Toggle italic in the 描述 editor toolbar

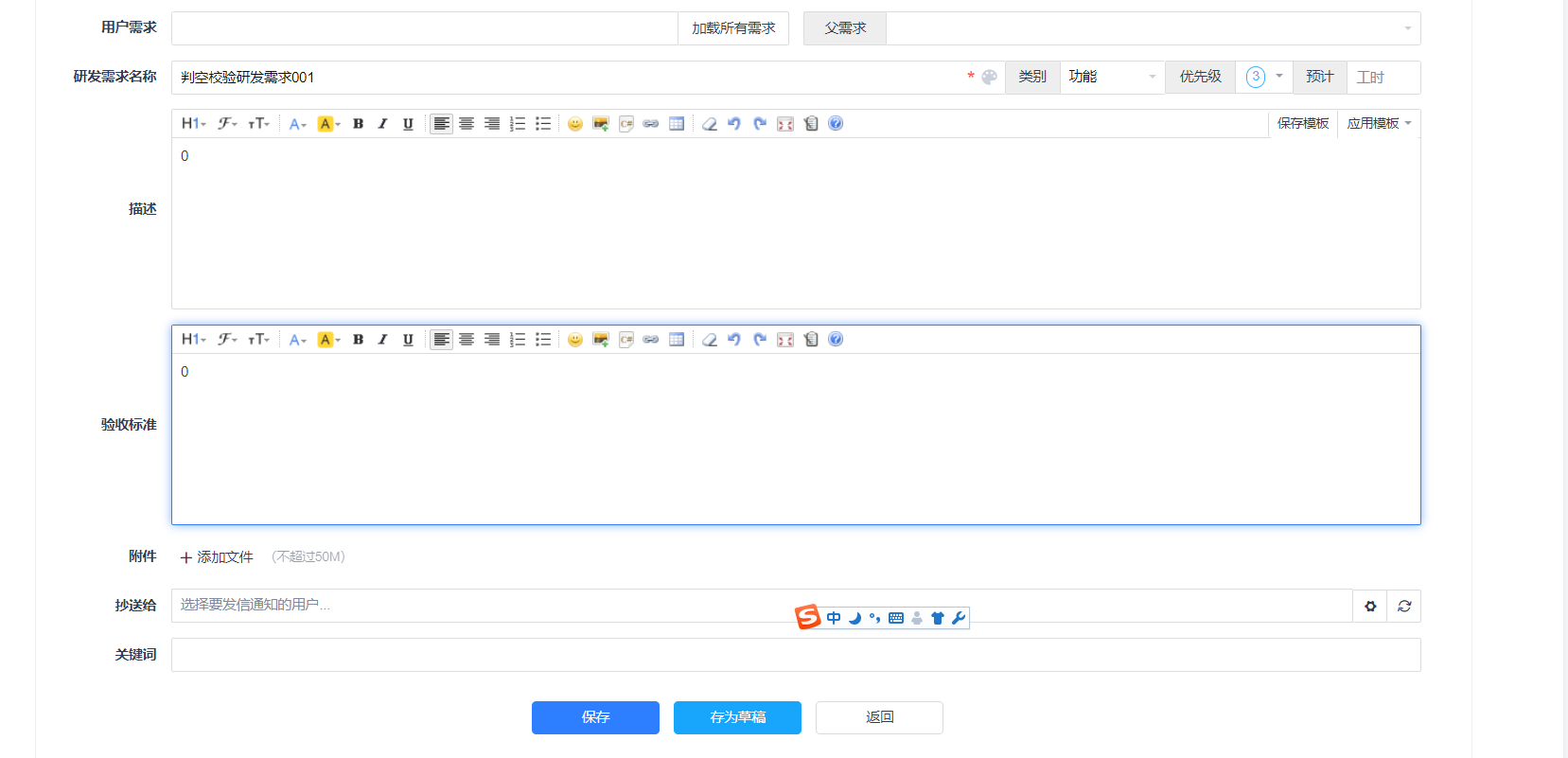pyautogui.click(x=383, y=124)
